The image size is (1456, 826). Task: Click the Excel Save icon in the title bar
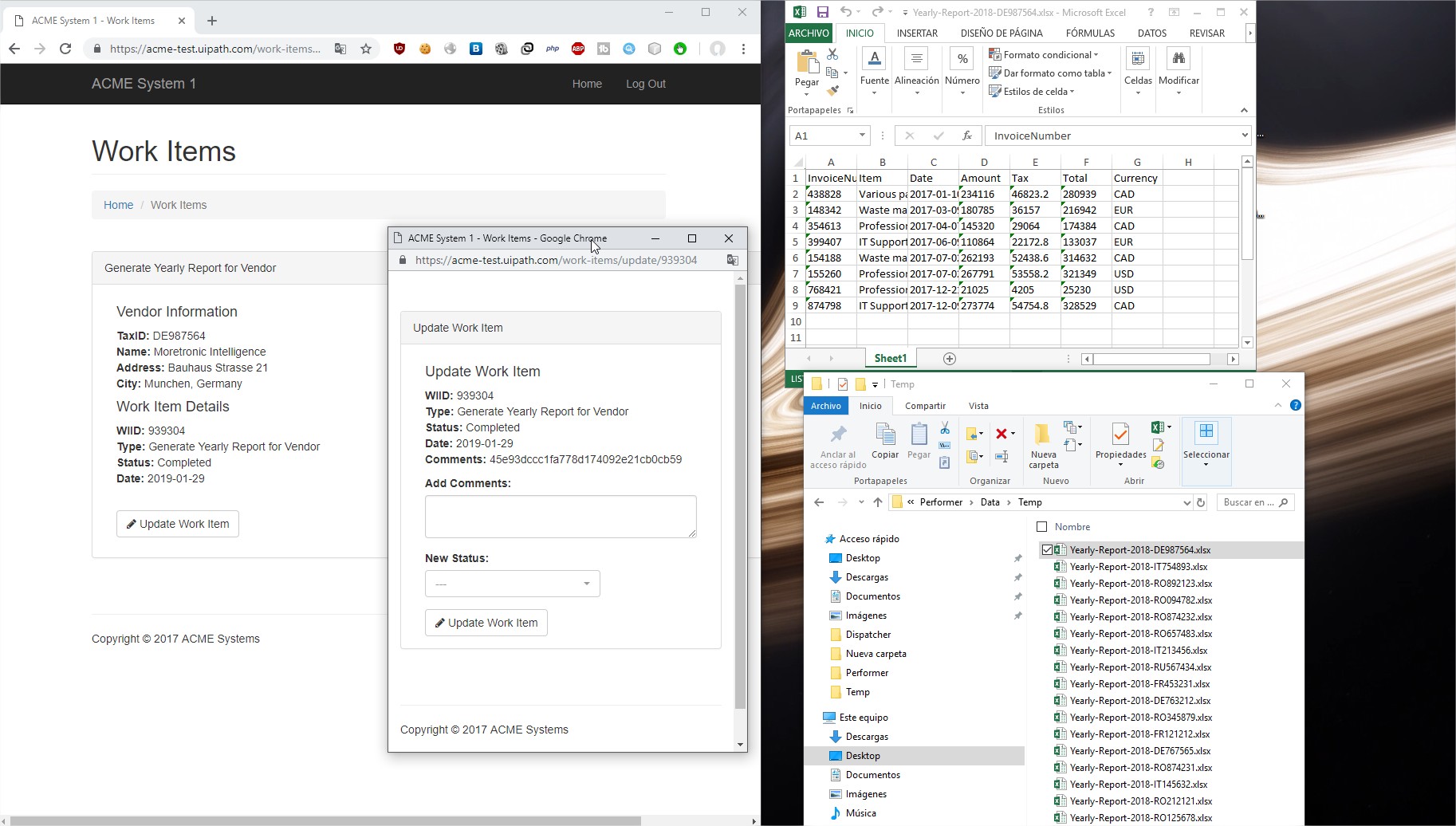pyautogui.click(x=822, y=12)
